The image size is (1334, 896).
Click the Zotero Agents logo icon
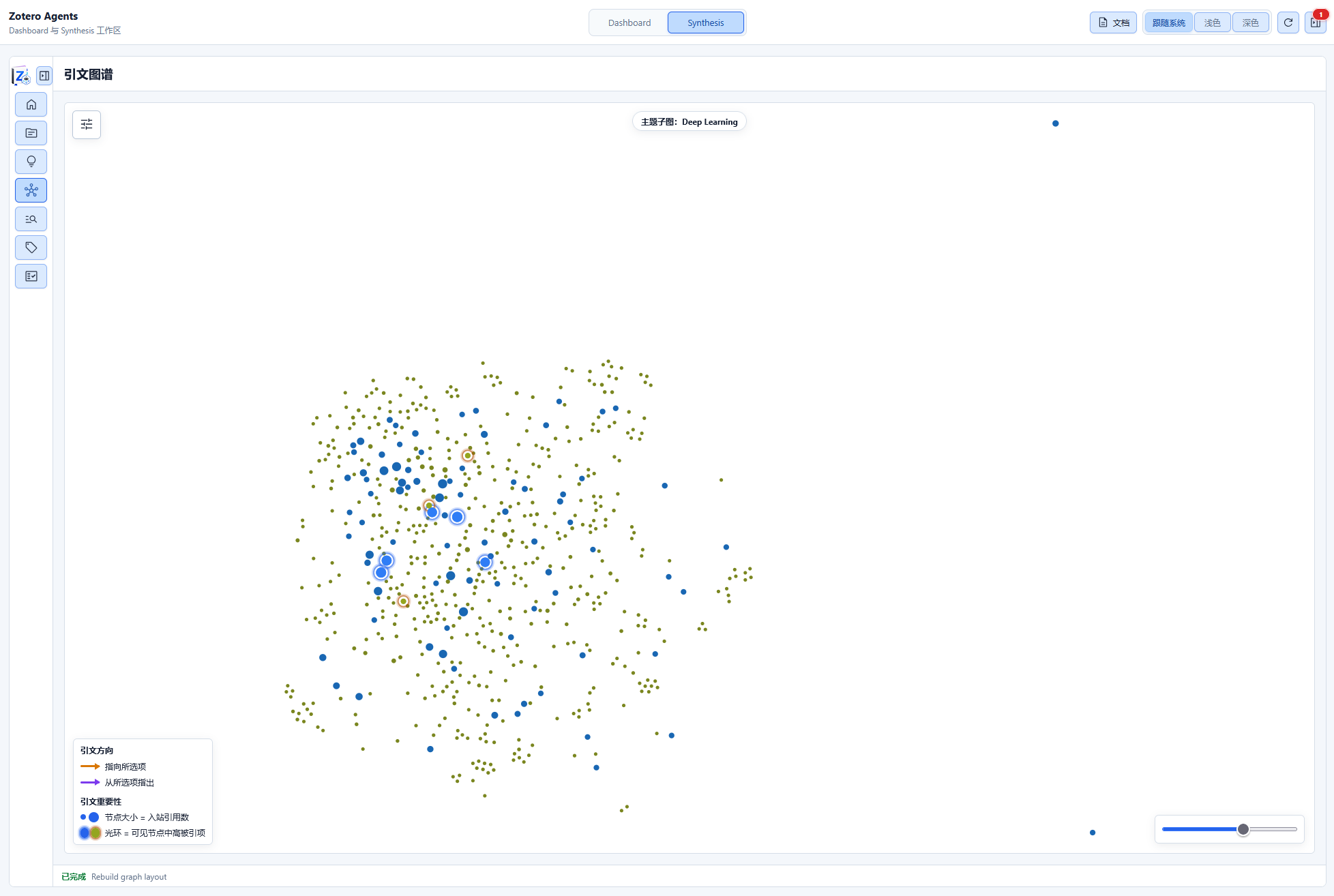(21, 76)
